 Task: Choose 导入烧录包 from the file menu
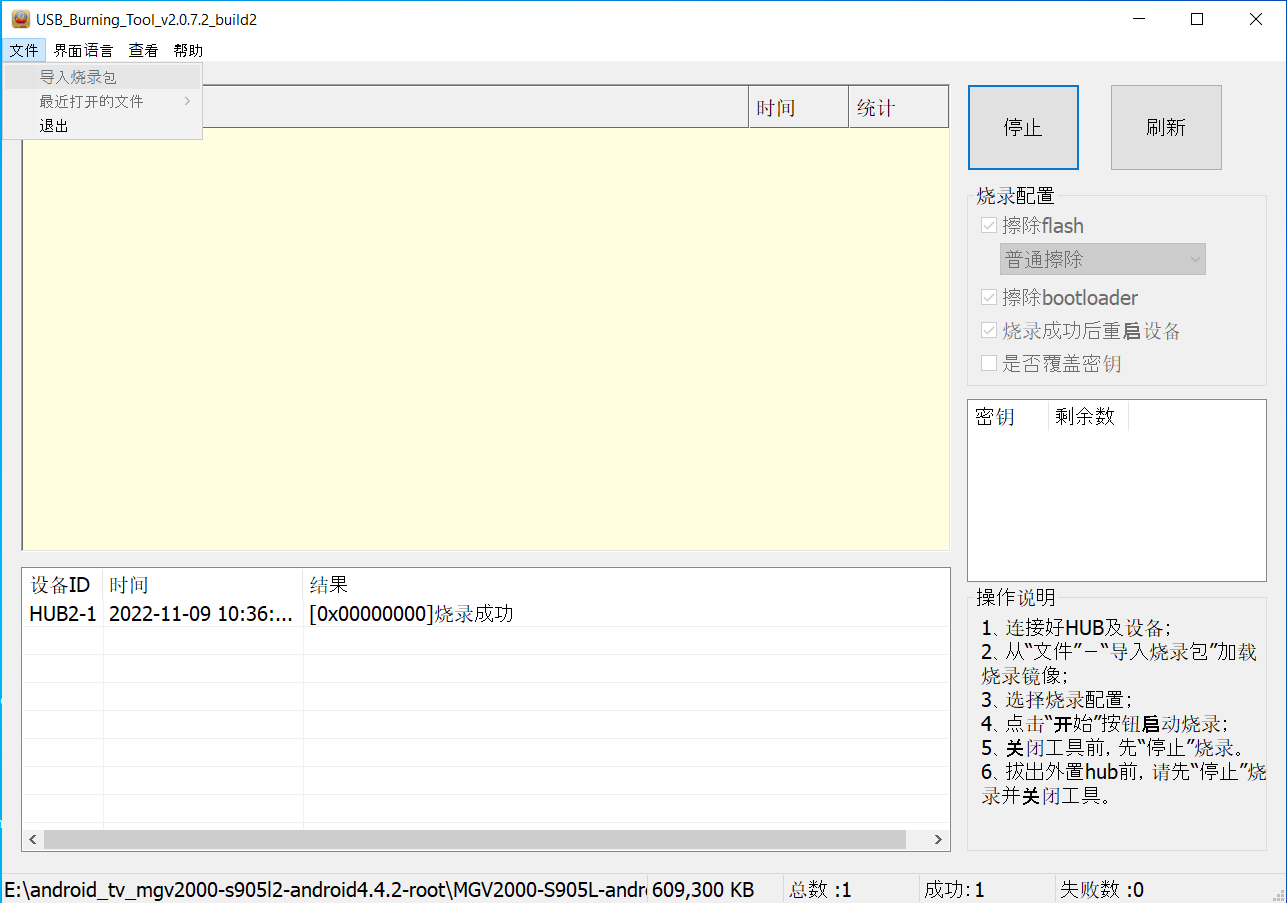tap(103, 77)
